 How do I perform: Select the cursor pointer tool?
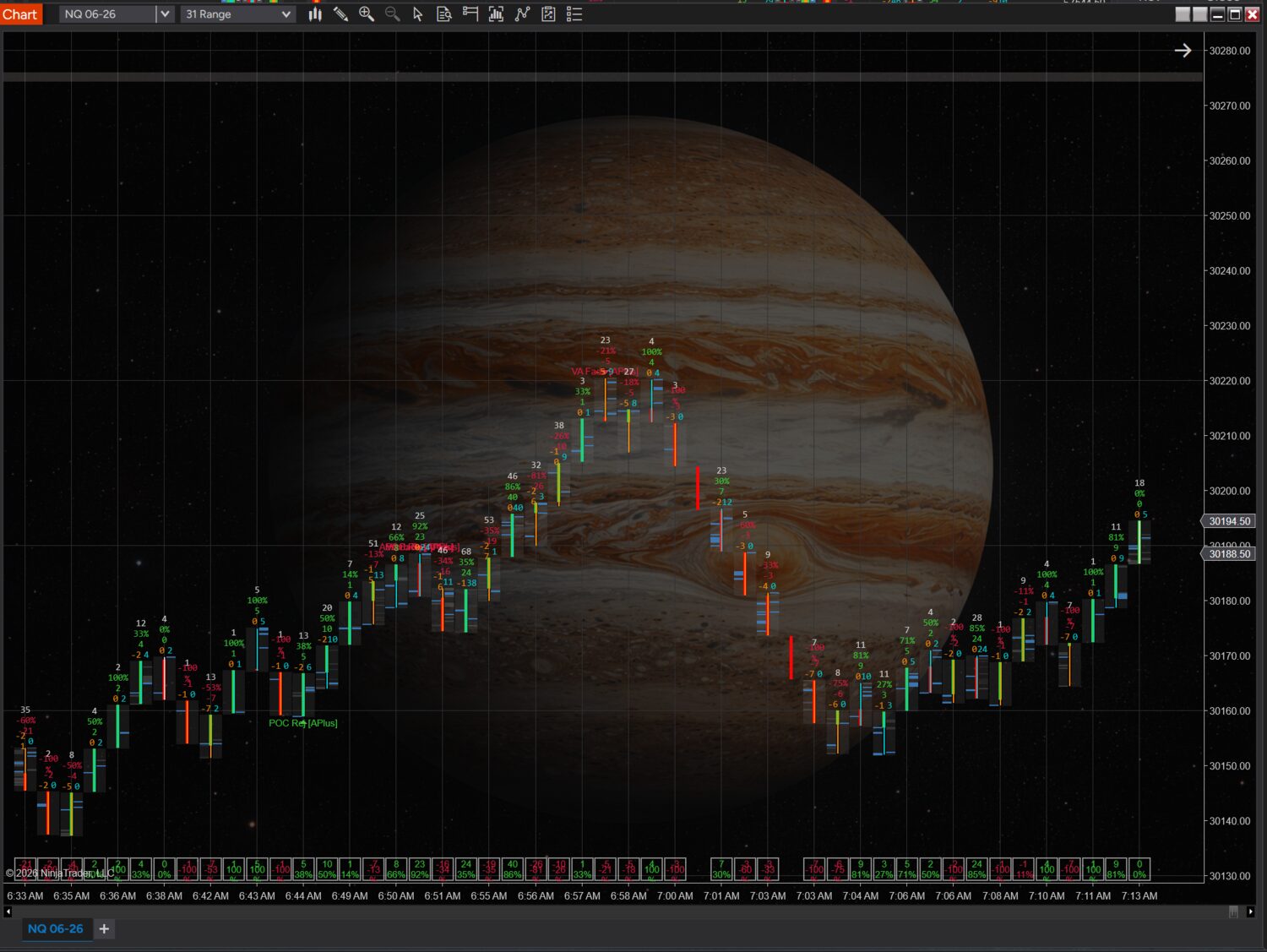pyautogui.click(x=418, y=14)
